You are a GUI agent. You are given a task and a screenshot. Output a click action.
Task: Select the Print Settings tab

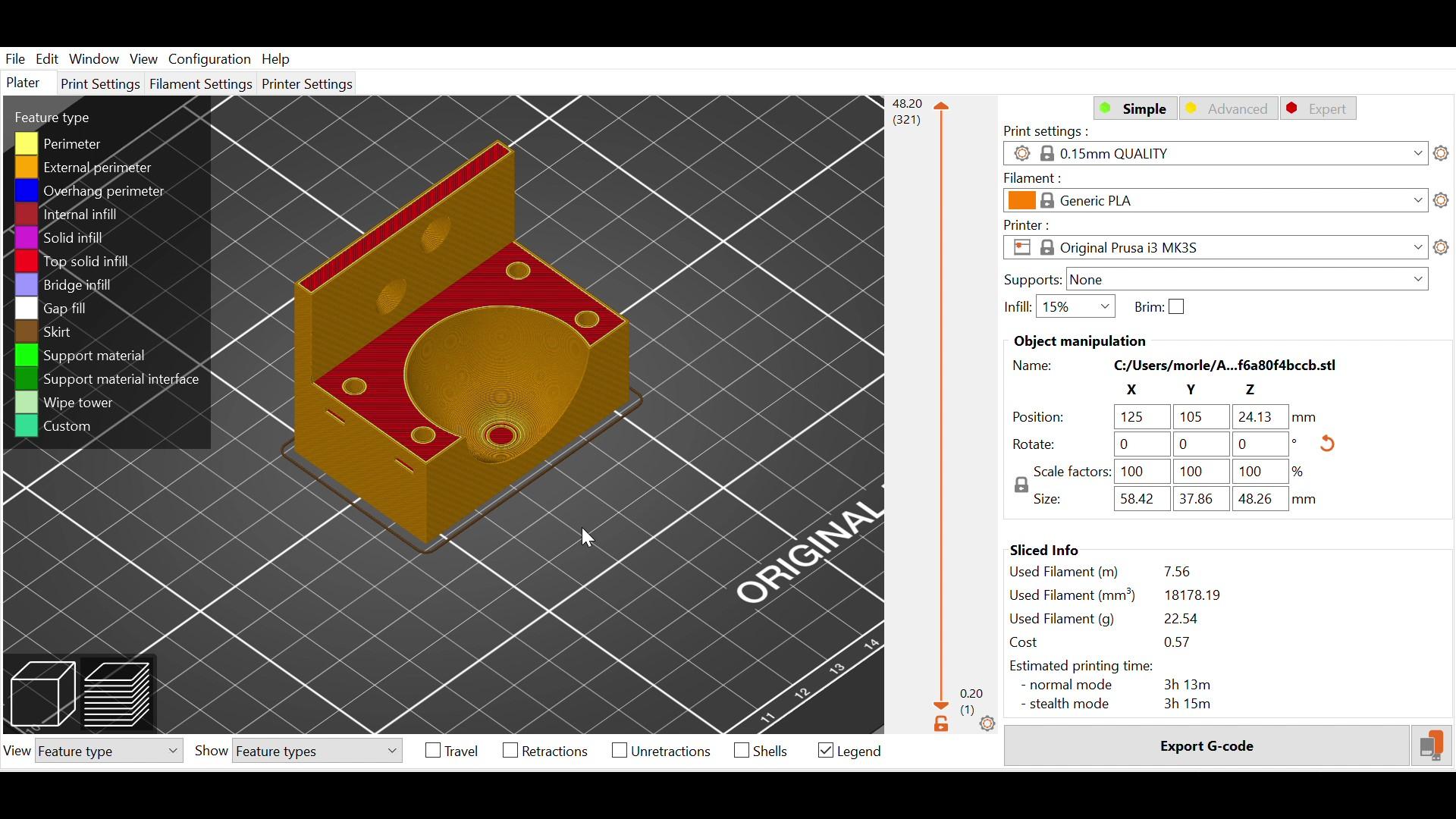[x=100, y=83]
